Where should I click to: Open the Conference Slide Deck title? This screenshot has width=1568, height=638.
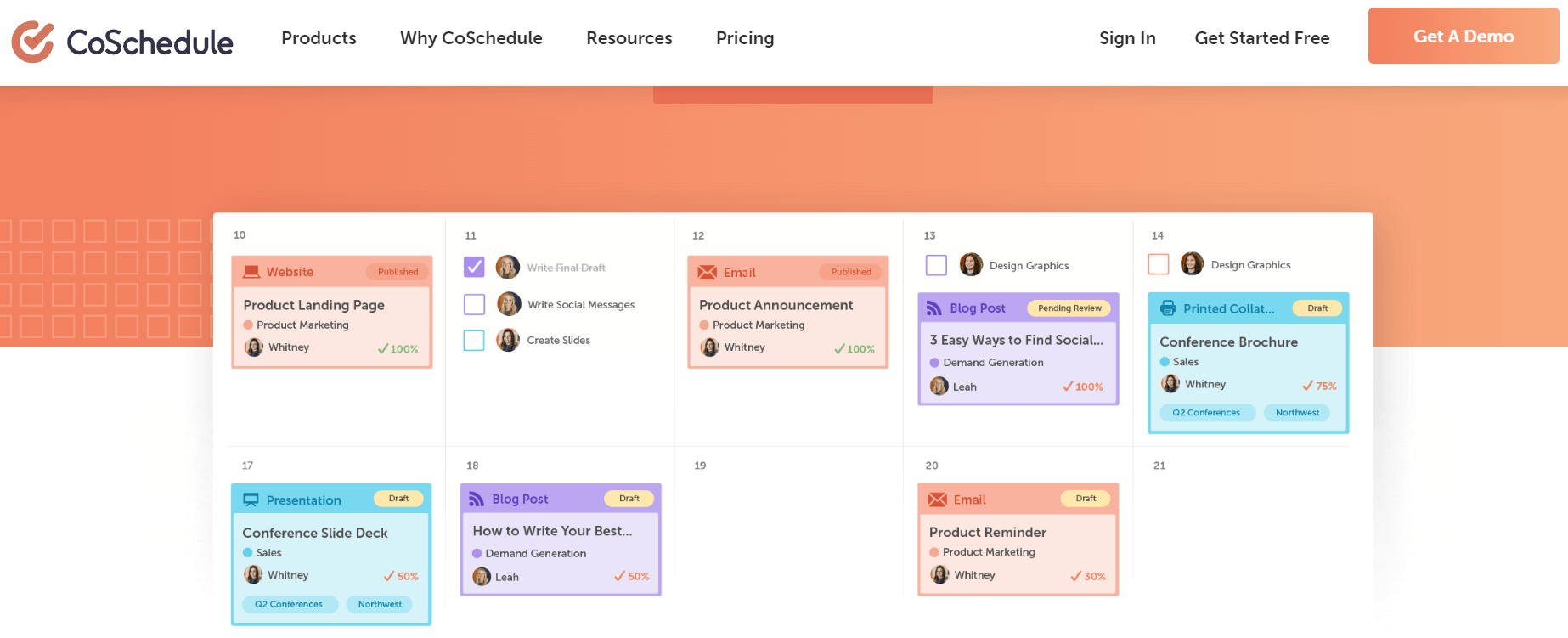tap(315, 533)
